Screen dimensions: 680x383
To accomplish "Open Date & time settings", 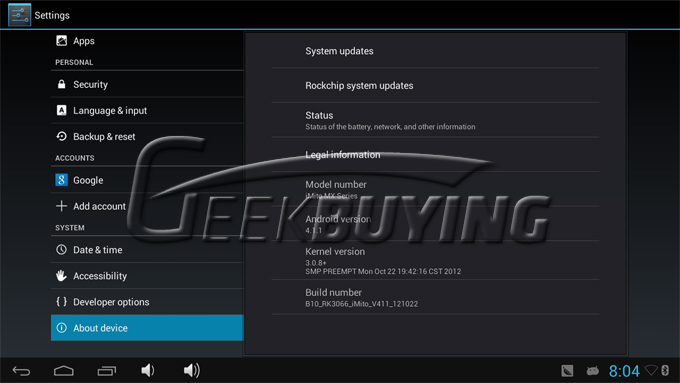I will [147, 249].
